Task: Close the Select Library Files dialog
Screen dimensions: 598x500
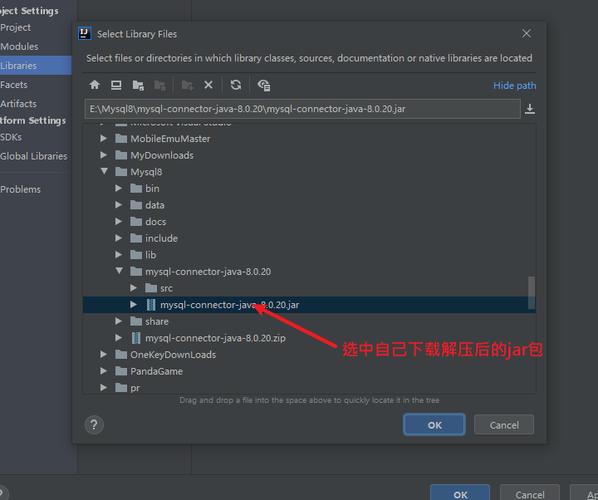Action: click(526, 34)
